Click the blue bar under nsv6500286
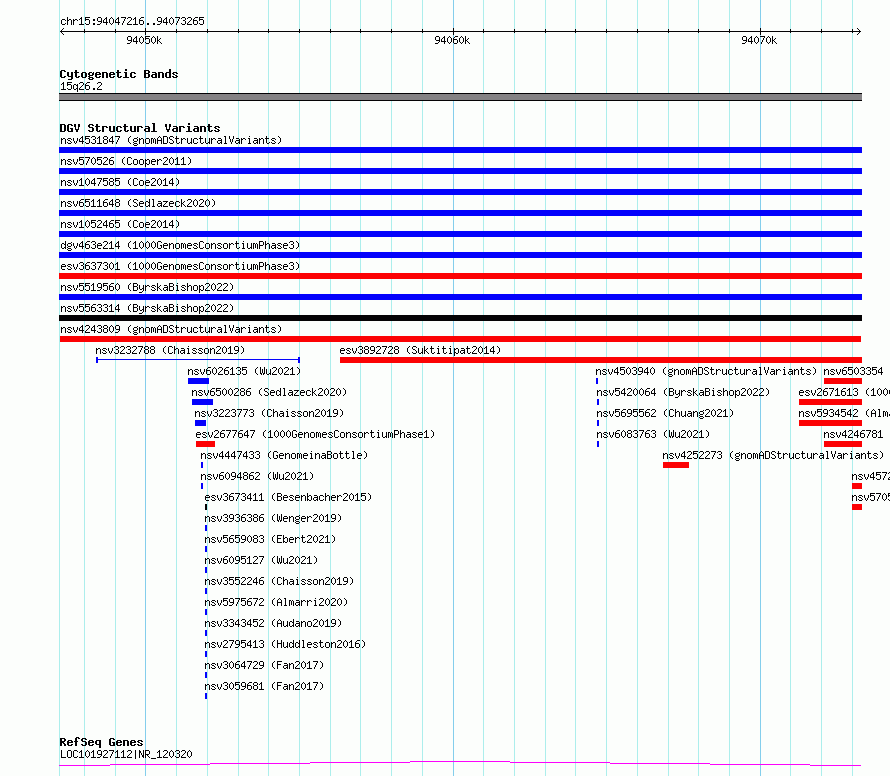 203,402
